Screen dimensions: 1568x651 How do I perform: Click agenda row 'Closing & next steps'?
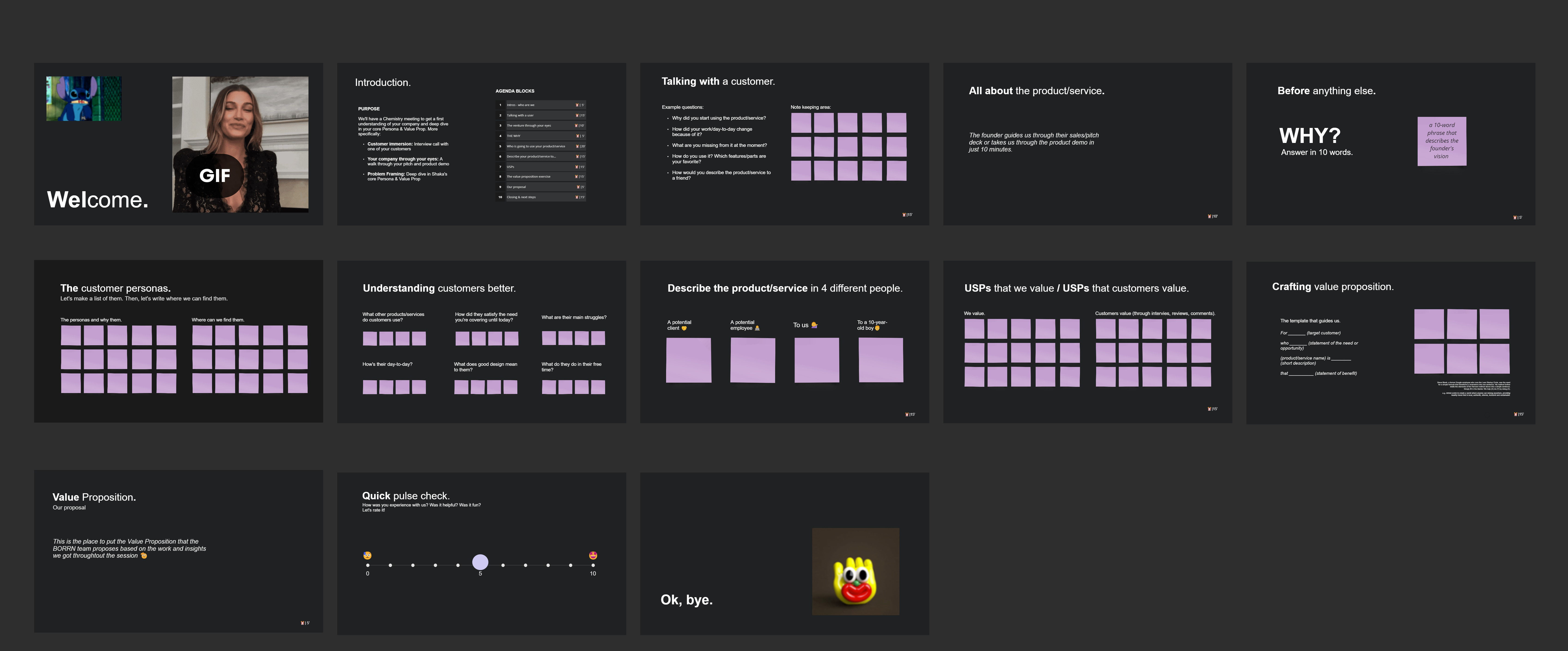tap(541, 197)
